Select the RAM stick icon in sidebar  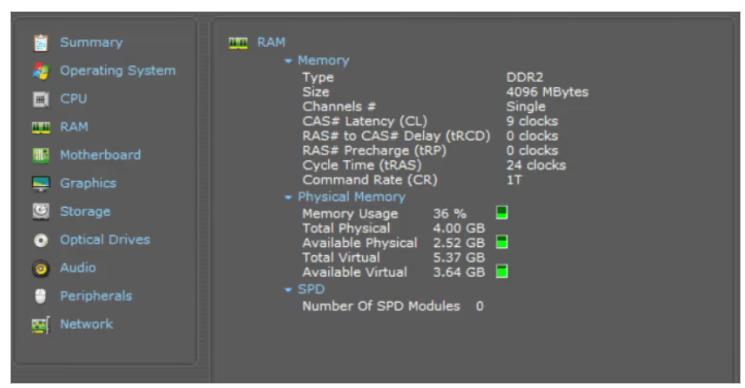pos(41,127)
